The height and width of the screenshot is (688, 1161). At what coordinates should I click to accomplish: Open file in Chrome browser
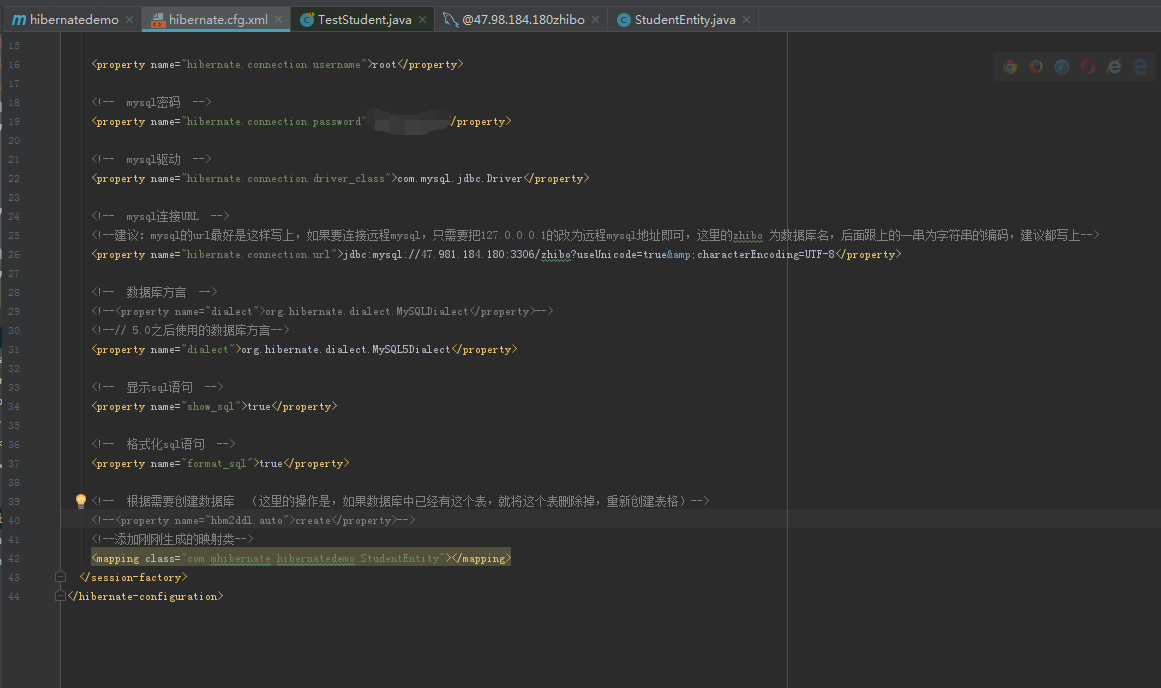click(x=1010, y=67)
